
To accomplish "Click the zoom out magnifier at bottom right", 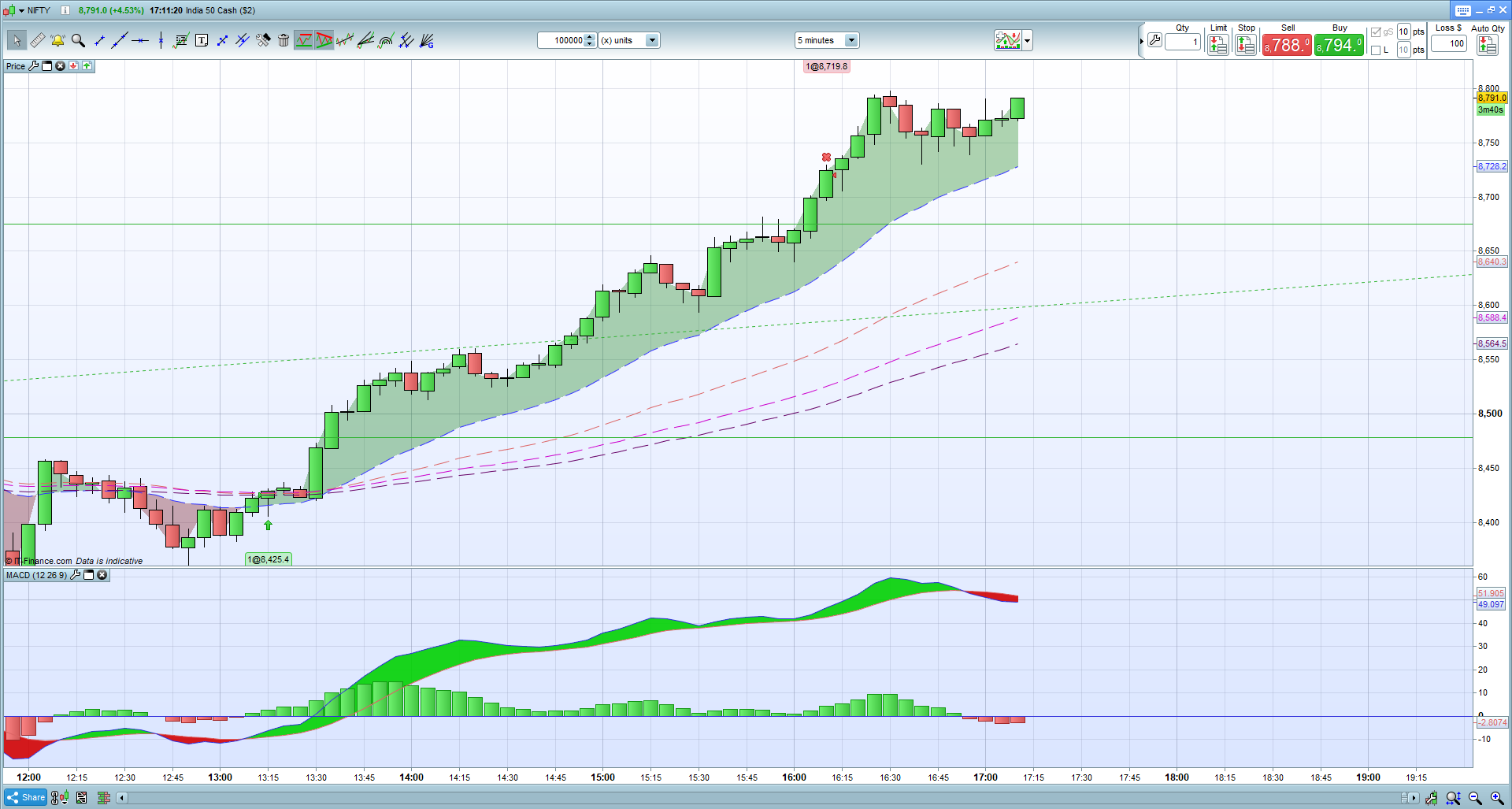I will [x=1475, y=798].
